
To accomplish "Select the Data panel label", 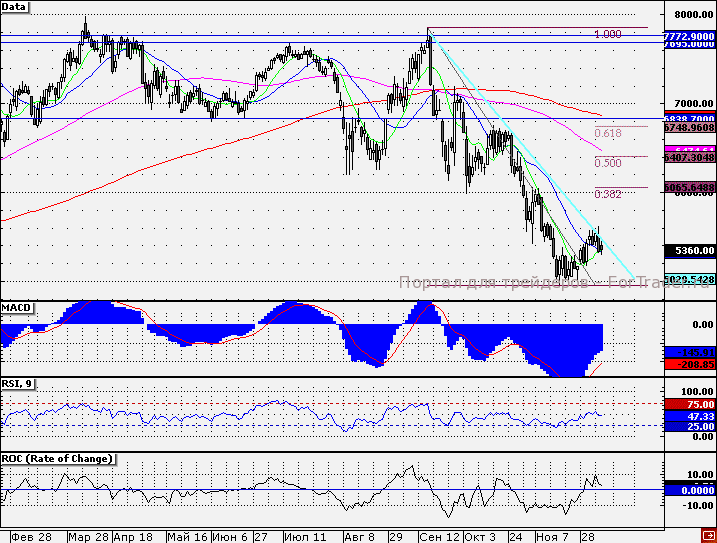I will click(x=15, y=7).
